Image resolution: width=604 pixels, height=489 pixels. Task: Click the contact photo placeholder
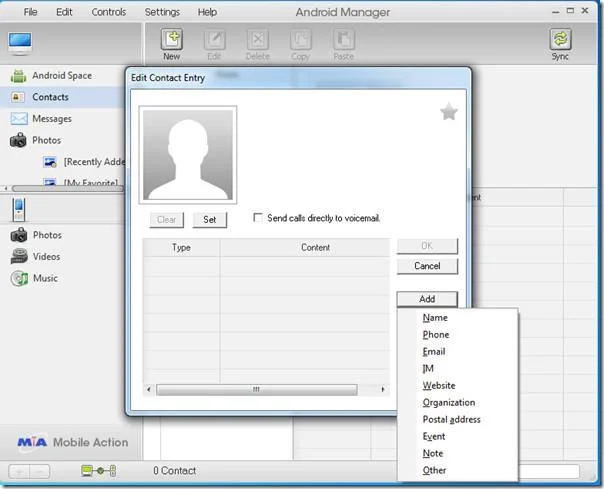click(188, 155)
